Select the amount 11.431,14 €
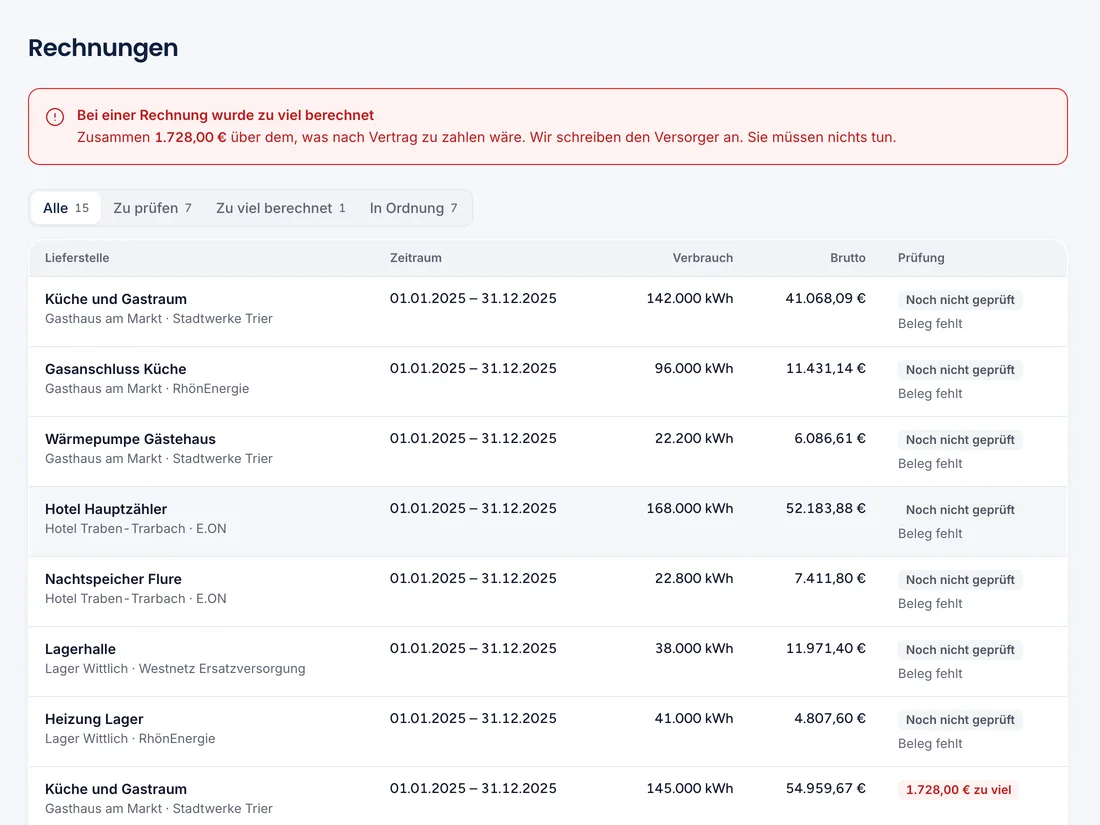1100x825 pixels. 826,368
